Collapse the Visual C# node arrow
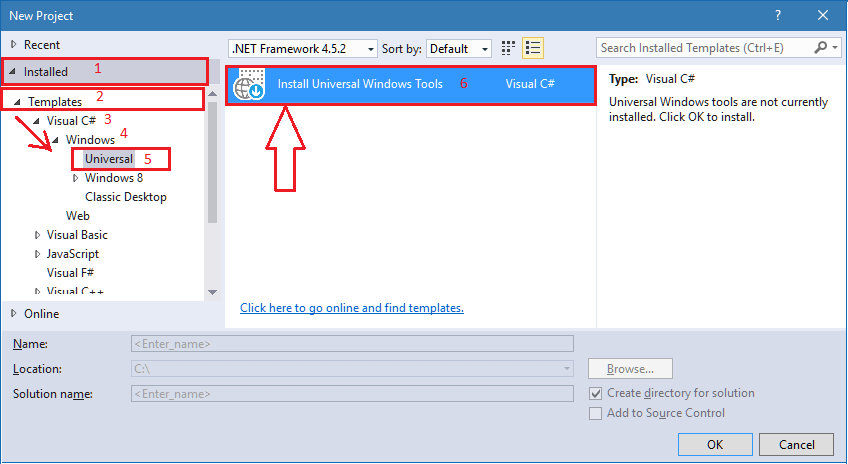 (x=36, y=121)
